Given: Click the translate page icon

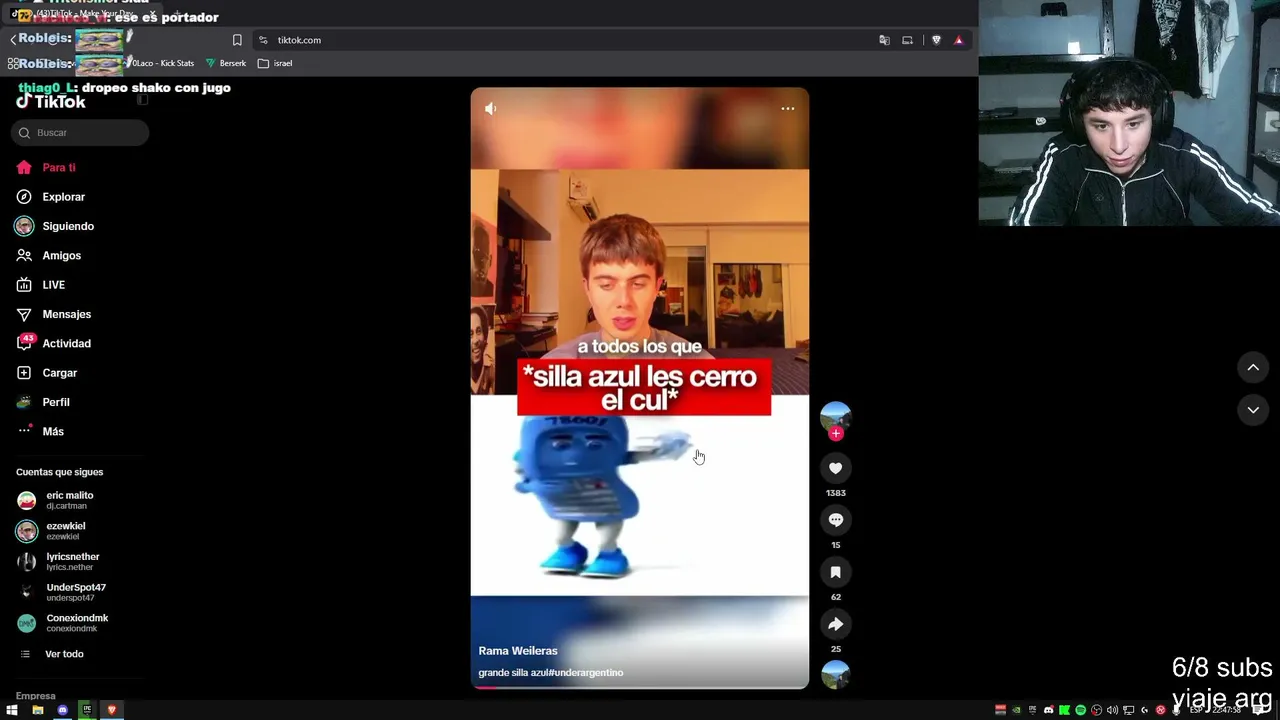Looking at the screenshot, I should [x=884, y=40].
